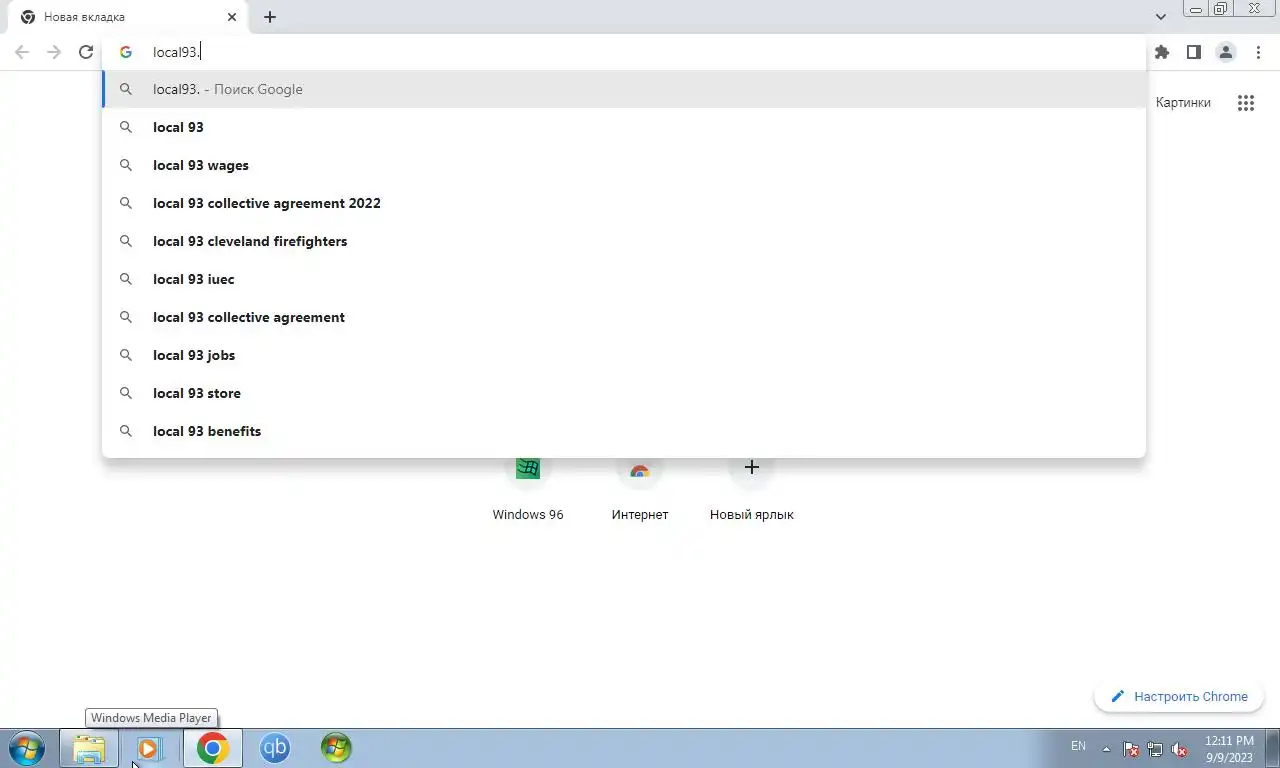Open the Windows 96 shortcut
Viewport: 1280px width, 768px height.
click(528, 490)
